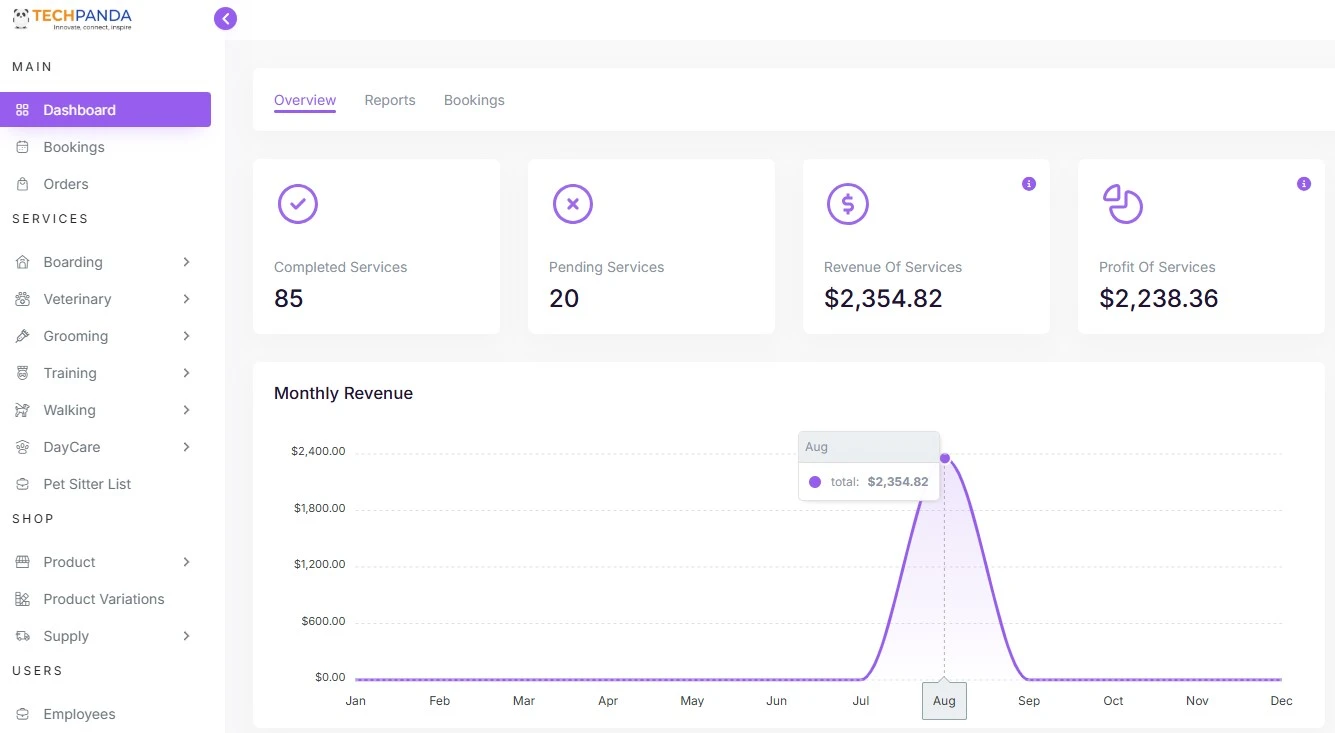Open Orders from the sidebar
Image resolution: width=1335 pixels, height=733 pixels.
(66, 184)
